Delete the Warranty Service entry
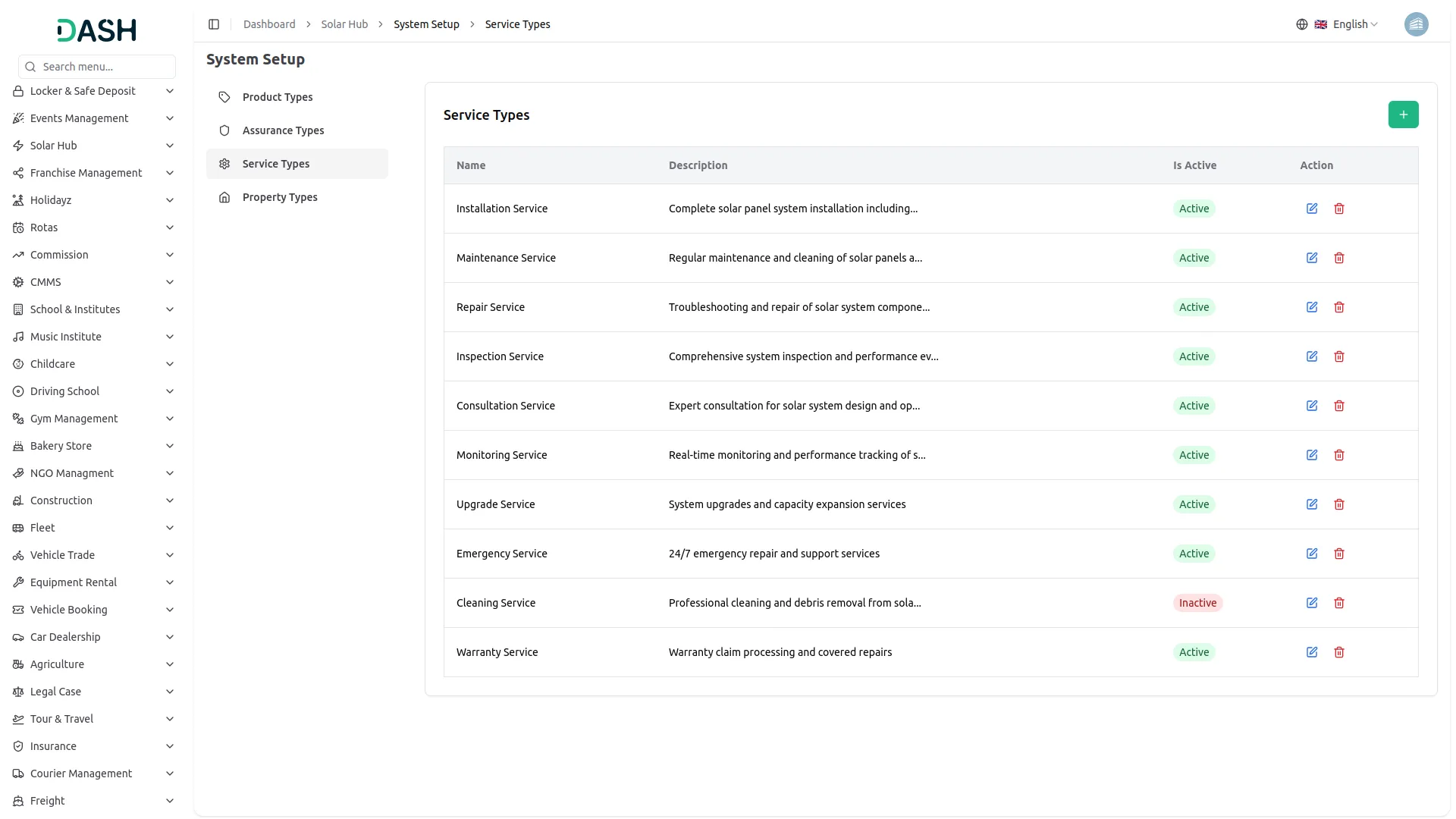Viewport: 1456px width, 819px height. pyautogui.click(x=1339, y=652)
